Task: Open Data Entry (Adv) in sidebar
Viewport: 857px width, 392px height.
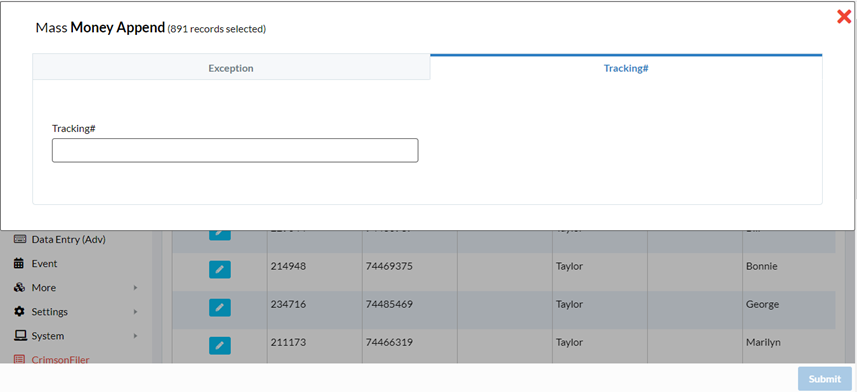Action: coord(68,239)
